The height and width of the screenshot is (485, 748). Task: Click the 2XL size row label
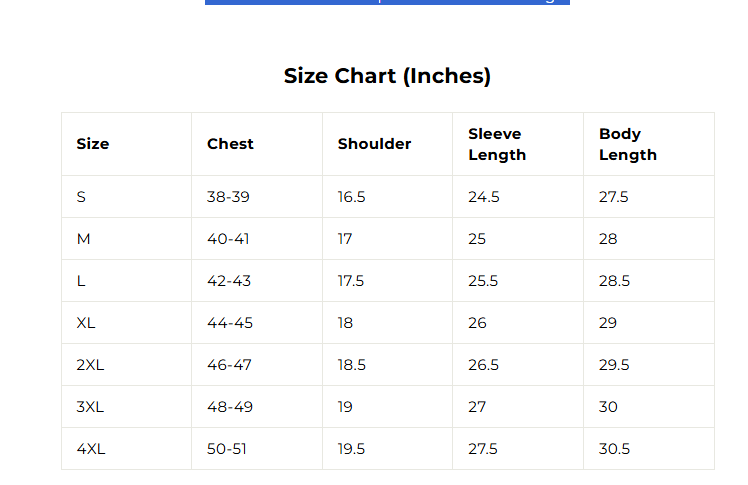pyautogui.click(x=90, y=365)
